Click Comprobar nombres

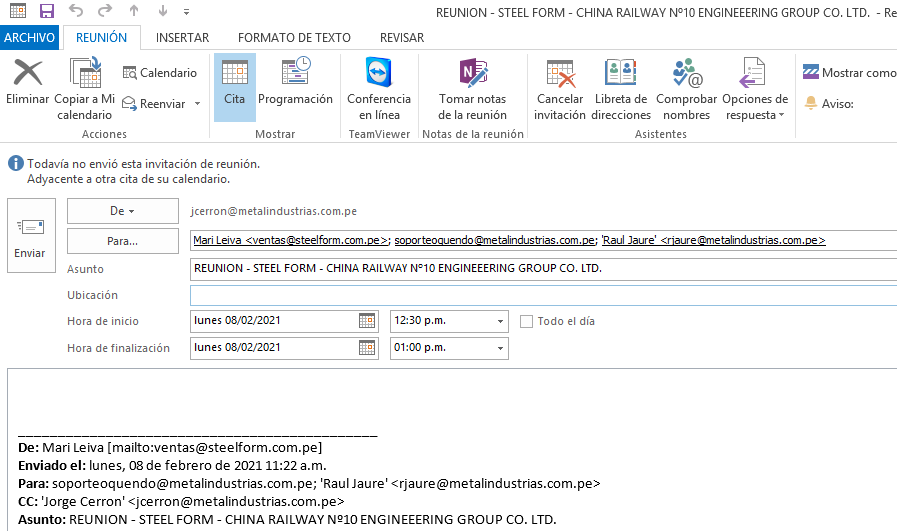click(x=686, y=89)
